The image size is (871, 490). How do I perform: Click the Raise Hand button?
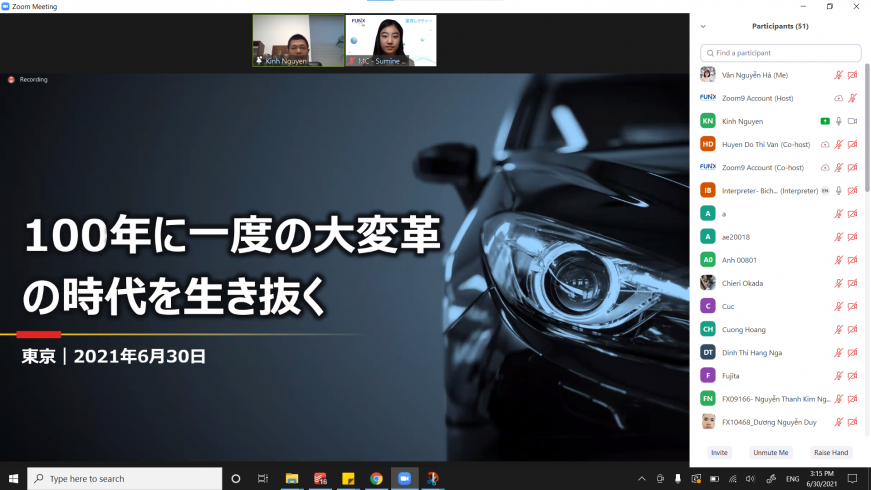point(831,452)
